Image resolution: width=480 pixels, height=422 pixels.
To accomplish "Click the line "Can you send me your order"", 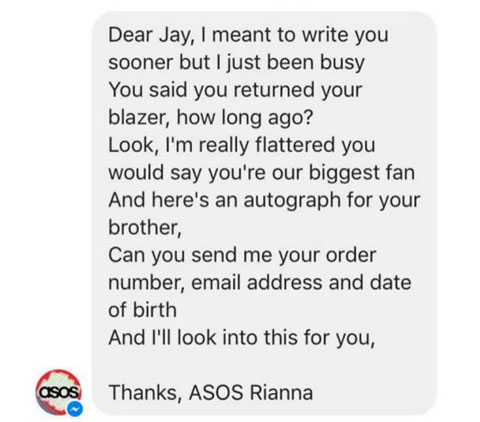I will click(x=242, y=255).
